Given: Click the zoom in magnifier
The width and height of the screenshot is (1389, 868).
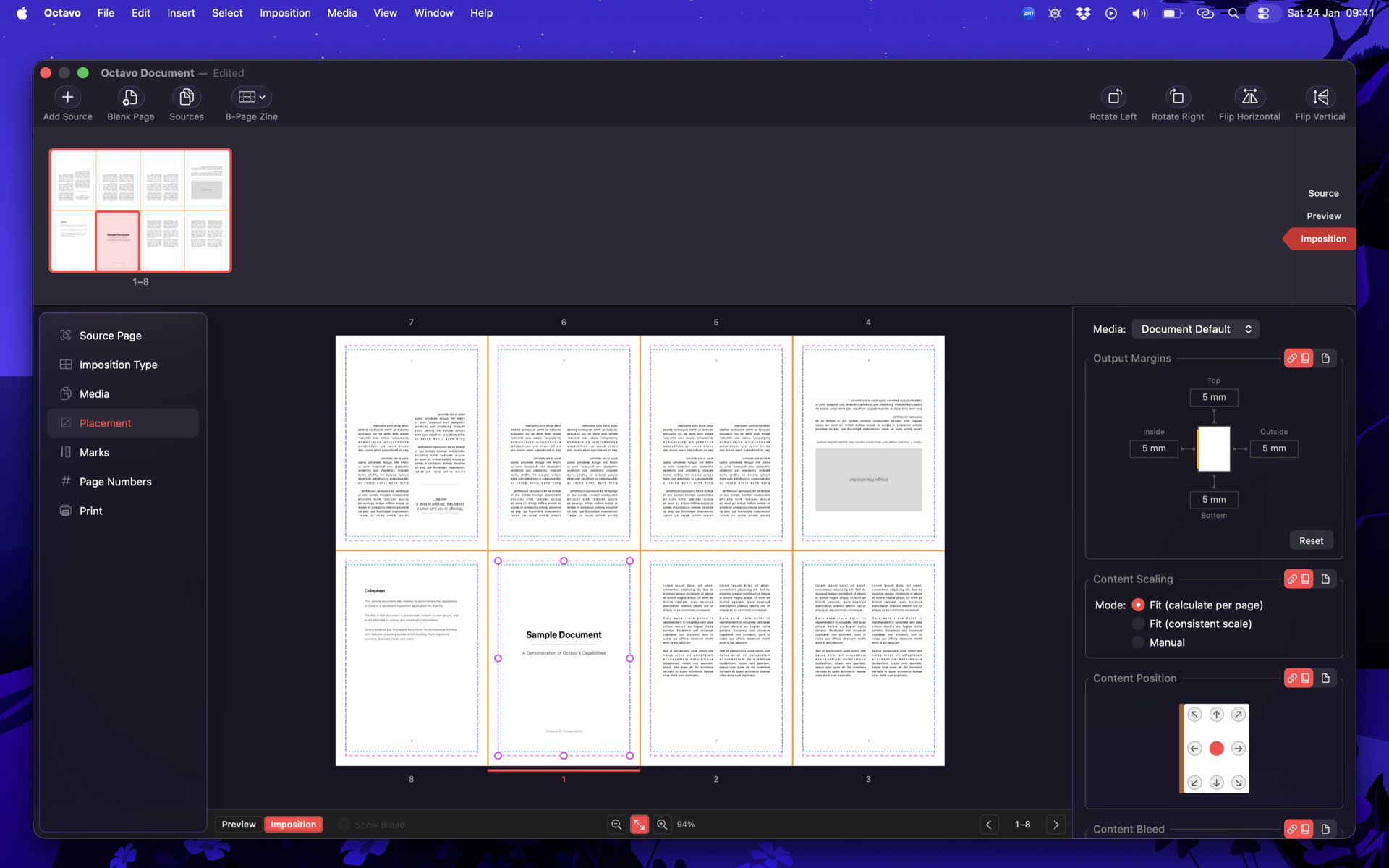Looking at the screenshot, I should pos(662,825).
